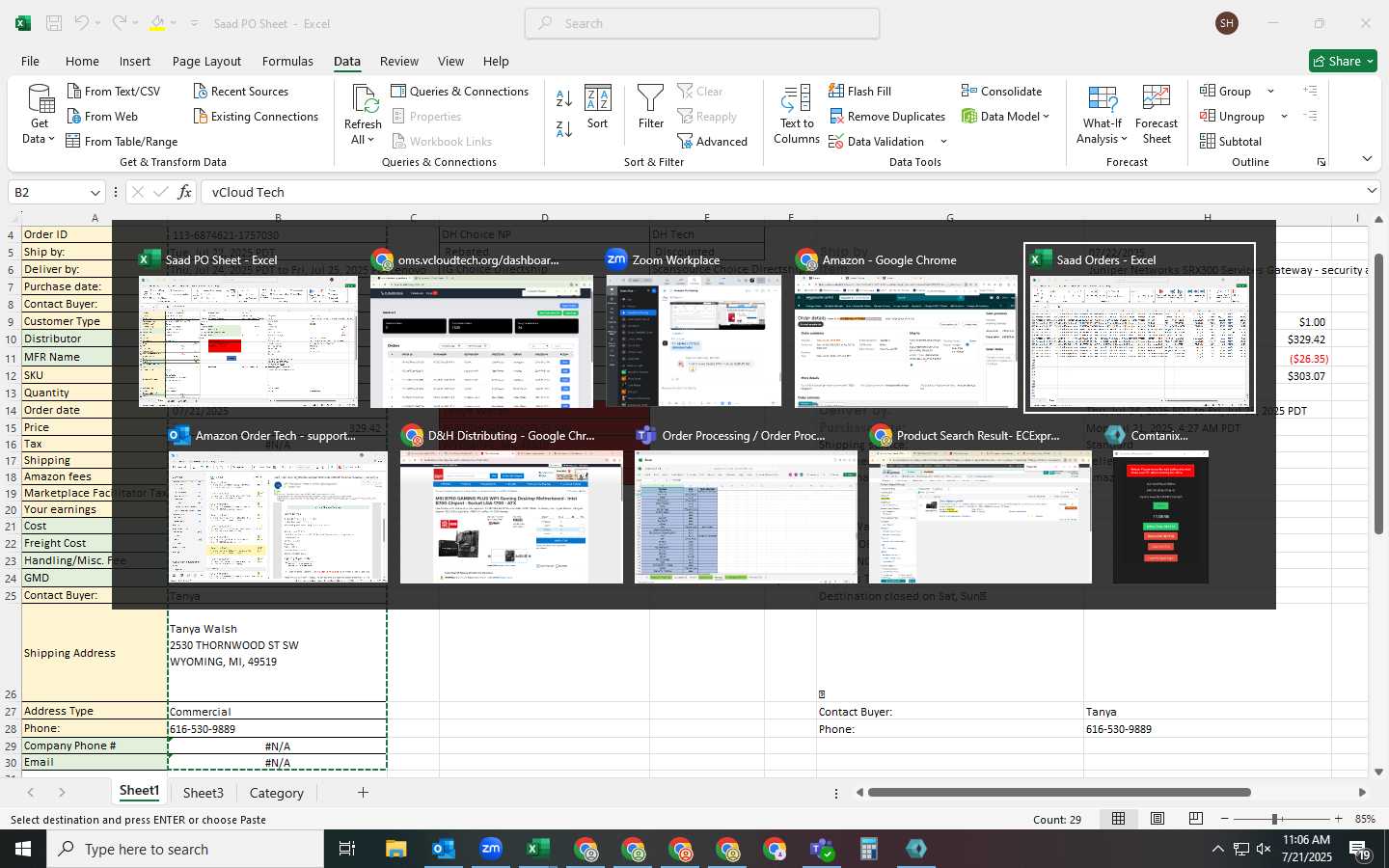1389x868 pixels.
Task: Expand the Group dropdown arrow
Action: click(x=1270, y=91)
